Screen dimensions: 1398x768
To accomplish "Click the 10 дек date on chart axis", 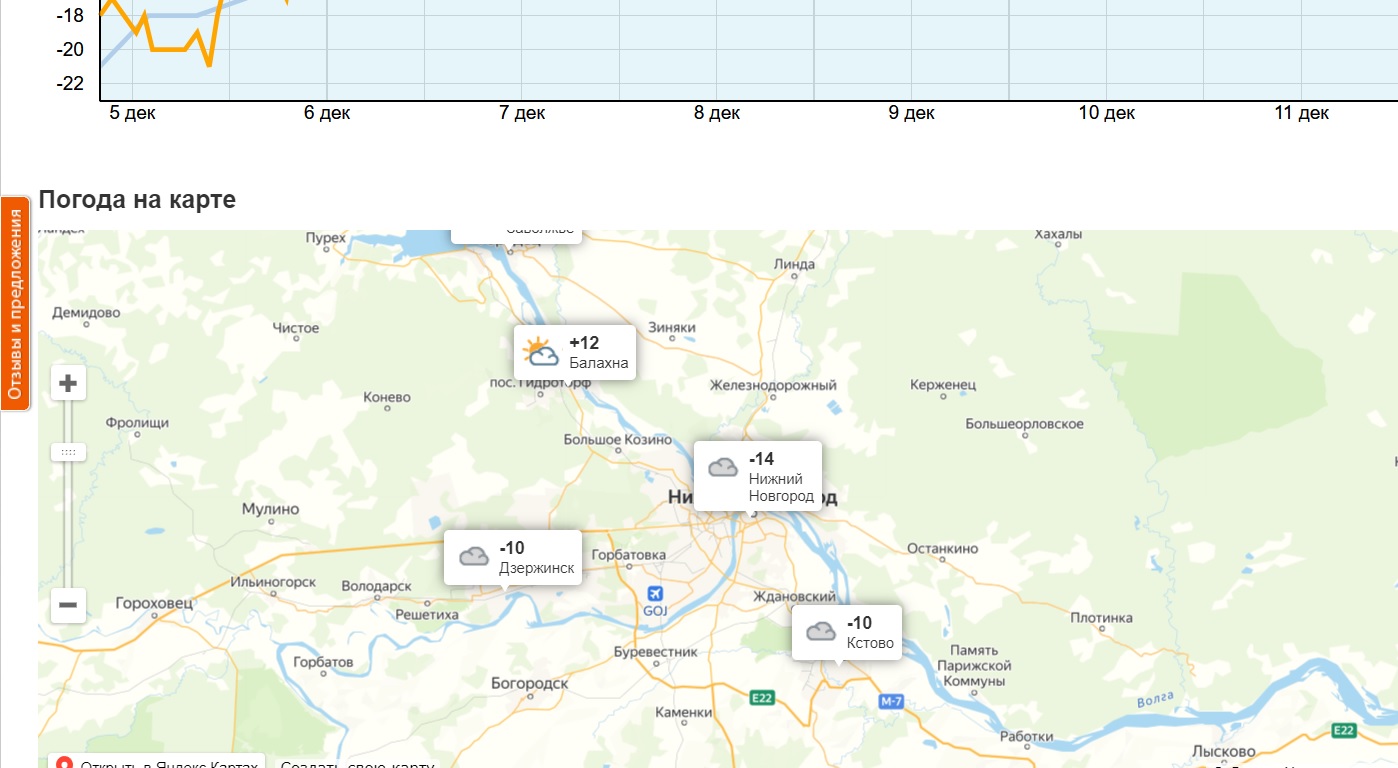I will [1107, 113].
